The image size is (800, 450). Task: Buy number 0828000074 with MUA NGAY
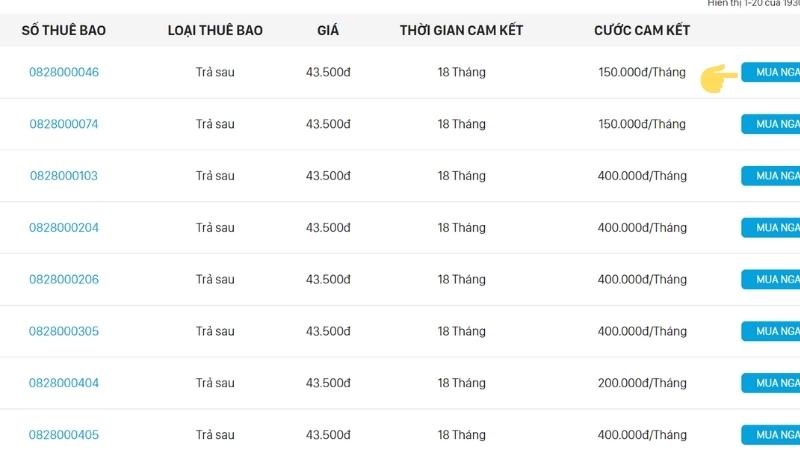[x=771, y=124]
